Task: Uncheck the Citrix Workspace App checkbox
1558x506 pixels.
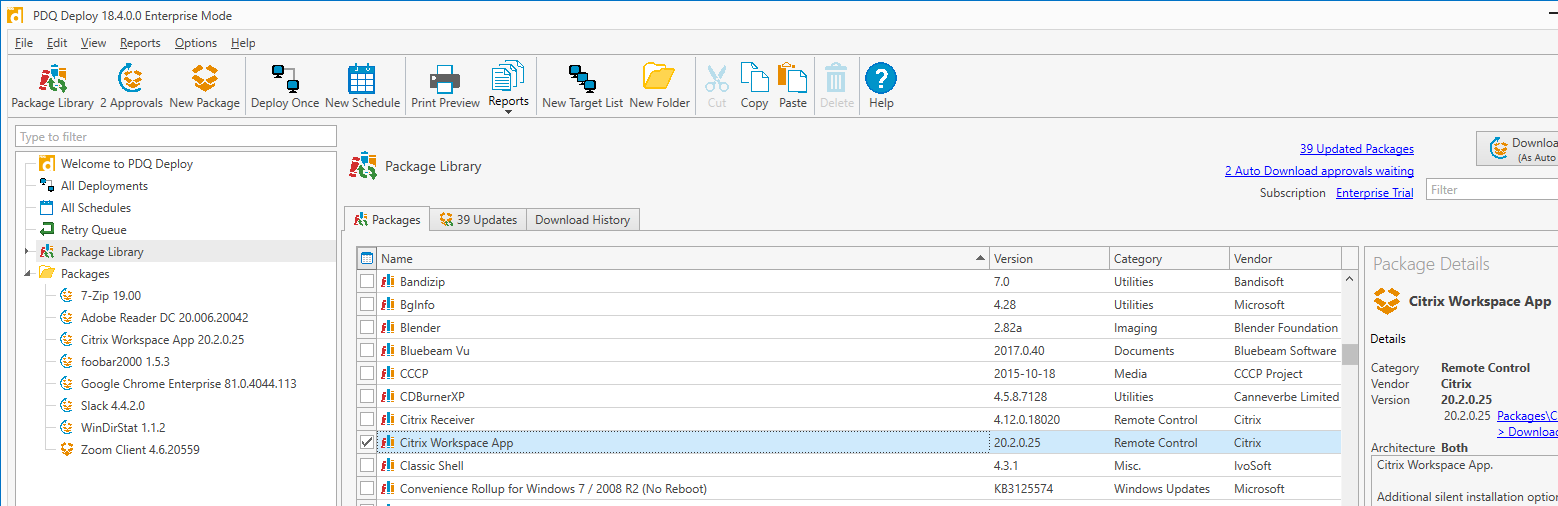Action: (x=367, y=442)
